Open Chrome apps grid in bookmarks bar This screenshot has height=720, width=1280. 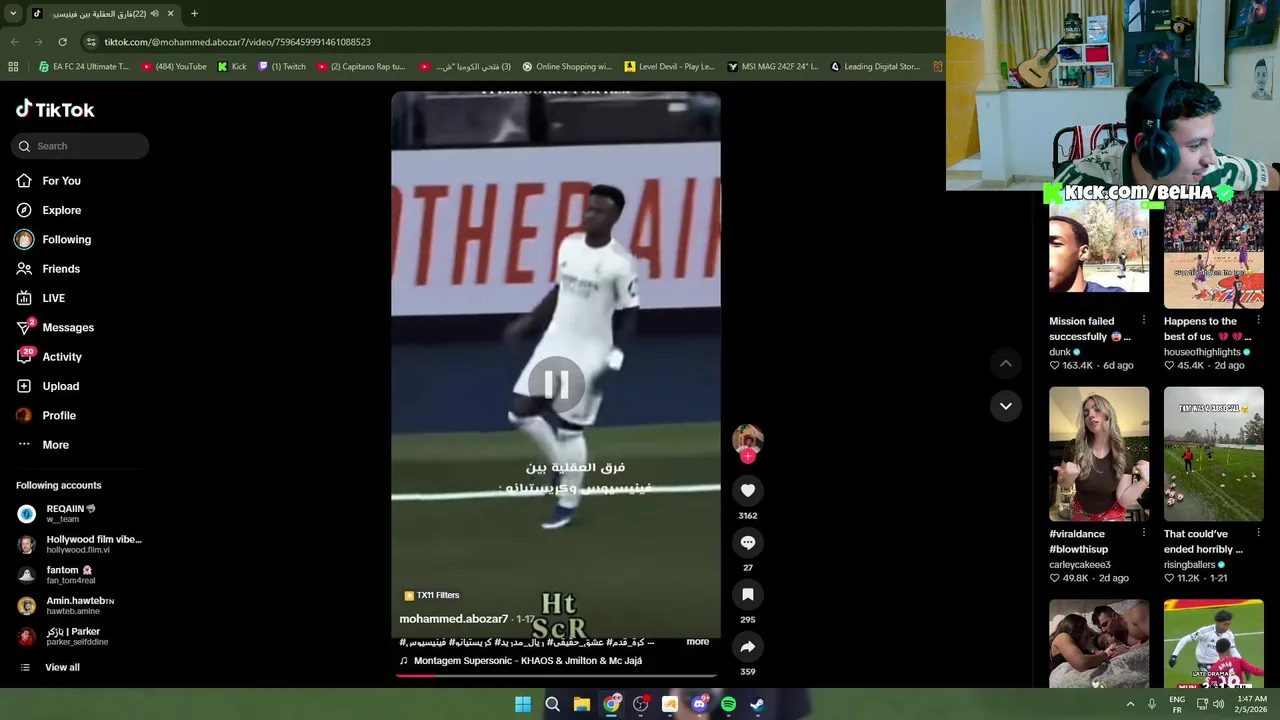[13, 67]
